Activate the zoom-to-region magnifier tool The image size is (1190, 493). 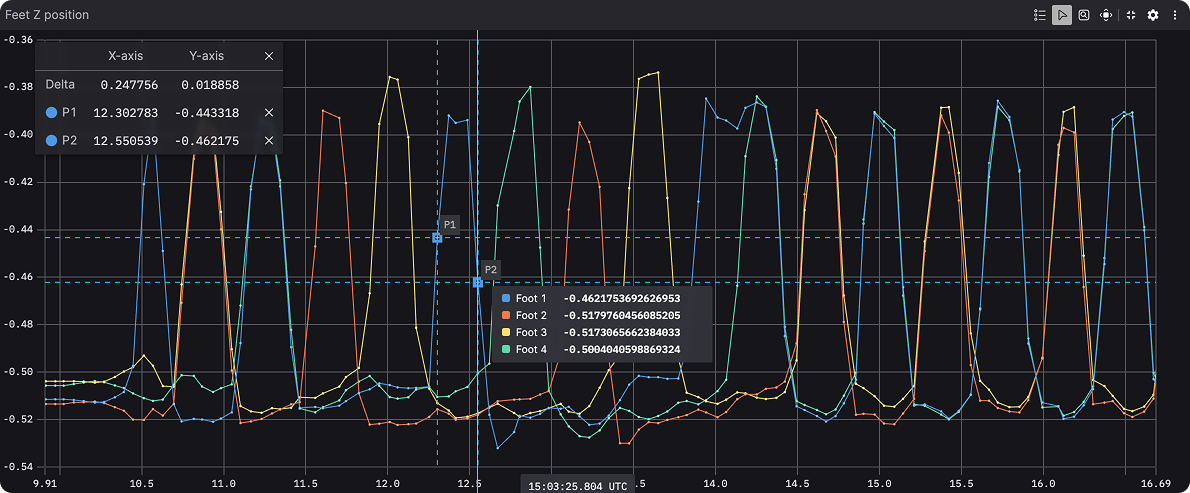tap(1084, 15)
